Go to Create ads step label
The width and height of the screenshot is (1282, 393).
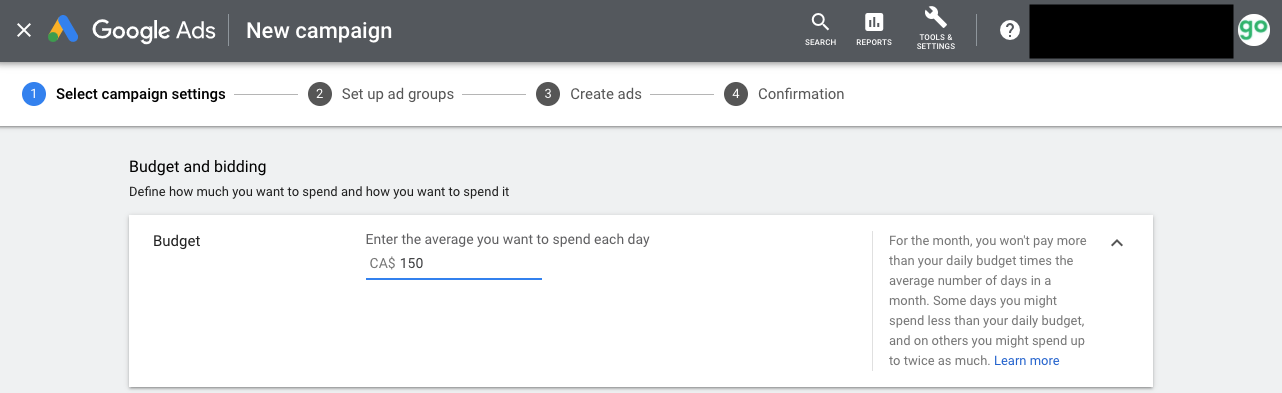[x=606, y=94]
